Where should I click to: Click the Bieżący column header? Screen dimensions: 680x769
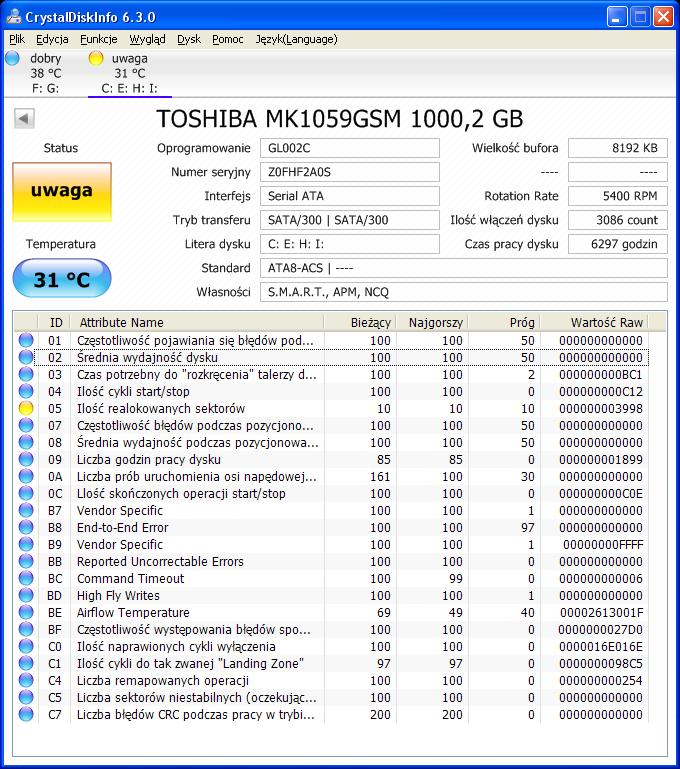(360, 322)
